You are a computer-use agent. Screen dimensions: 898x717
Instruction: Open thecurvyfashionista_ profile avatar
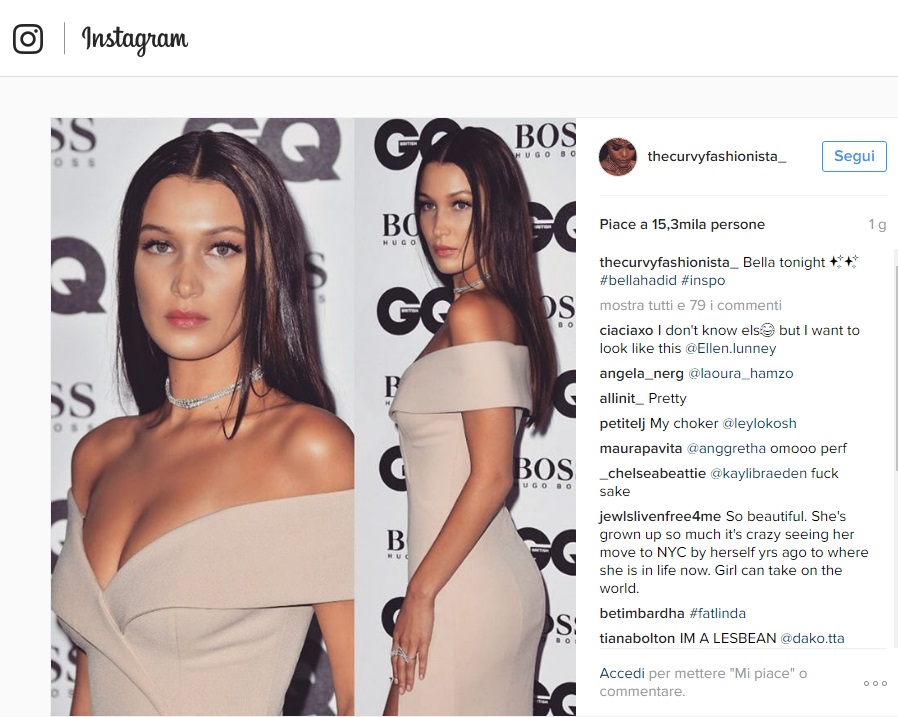click(618, 156)
